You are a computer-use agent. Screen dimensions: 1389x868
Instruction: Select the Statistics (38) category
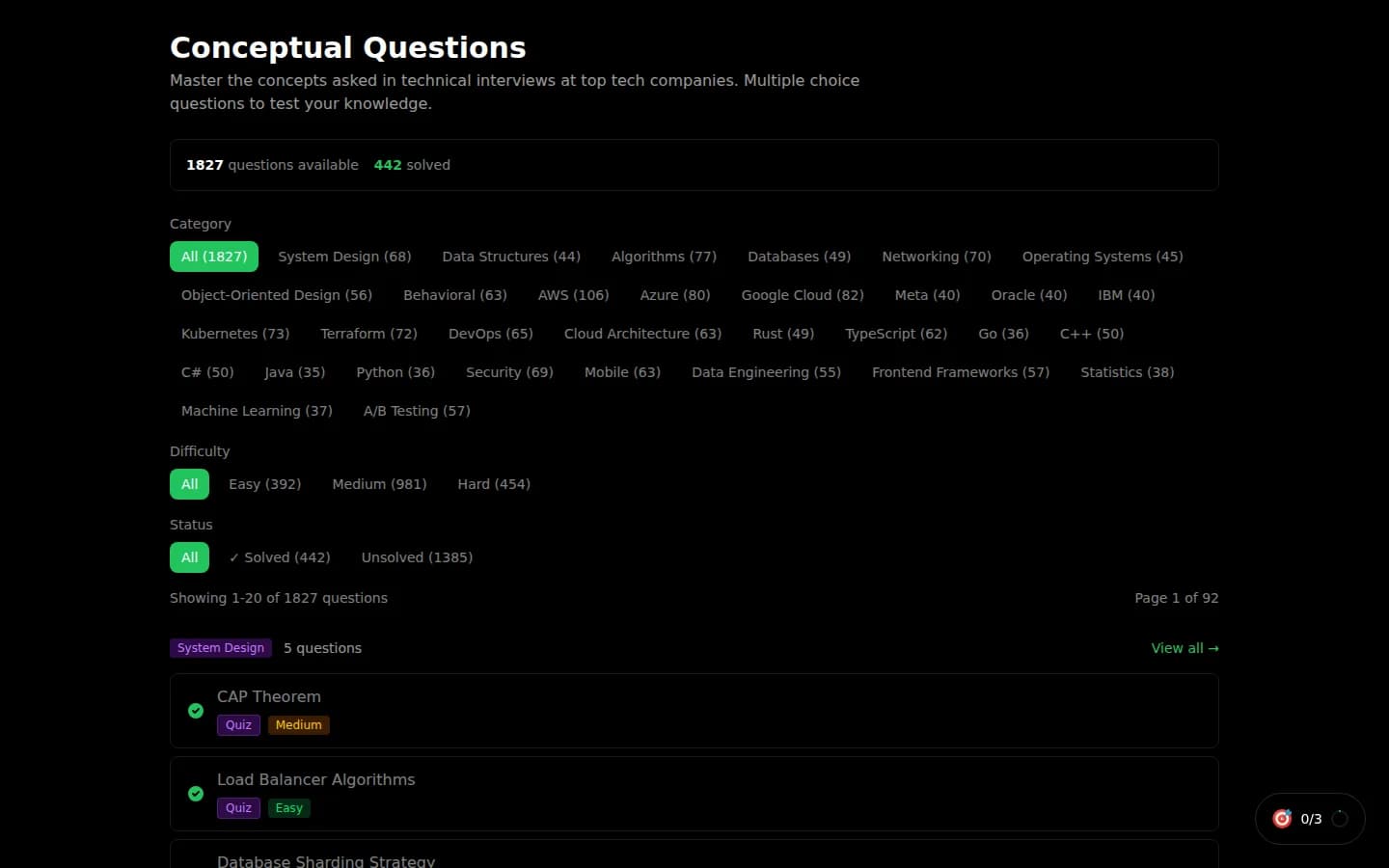click(1127, 372)
